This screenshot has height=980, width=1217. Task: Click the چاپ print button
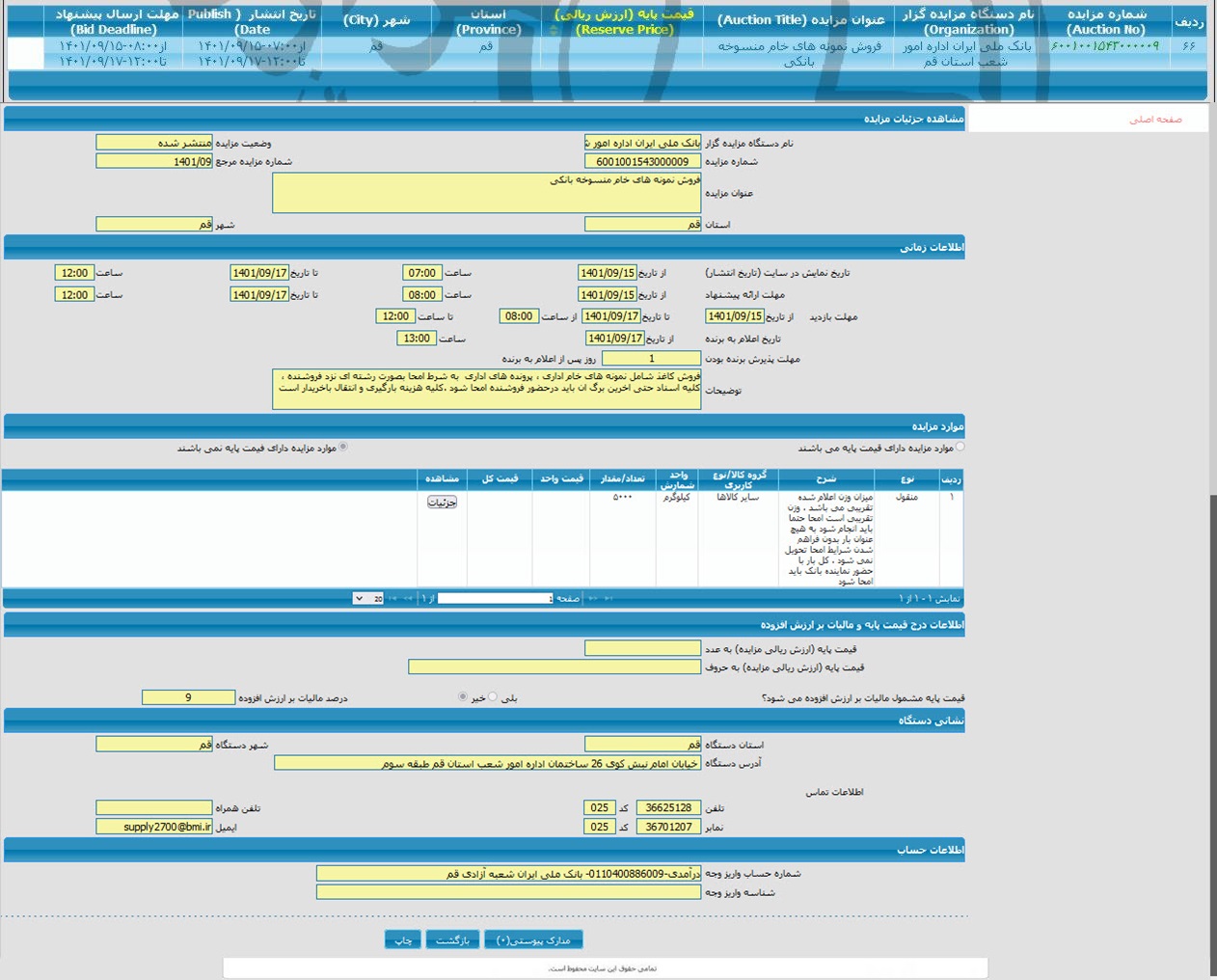pyautogui.click(x=402, y=940)
